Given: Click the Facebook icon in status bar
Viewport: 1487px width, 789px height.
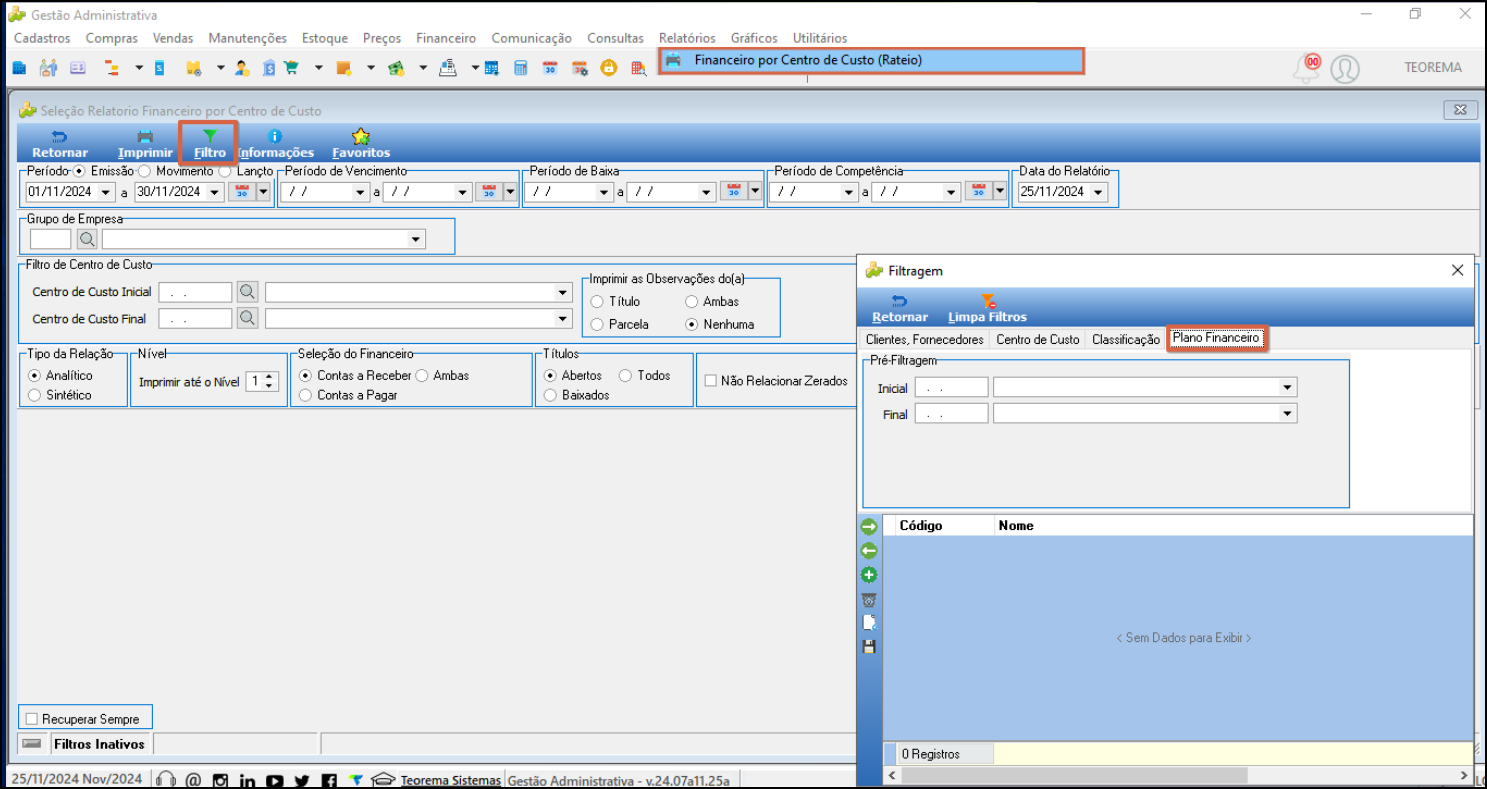Looking at the screenshot, I should pyautogui.click(x=327, y=780).
